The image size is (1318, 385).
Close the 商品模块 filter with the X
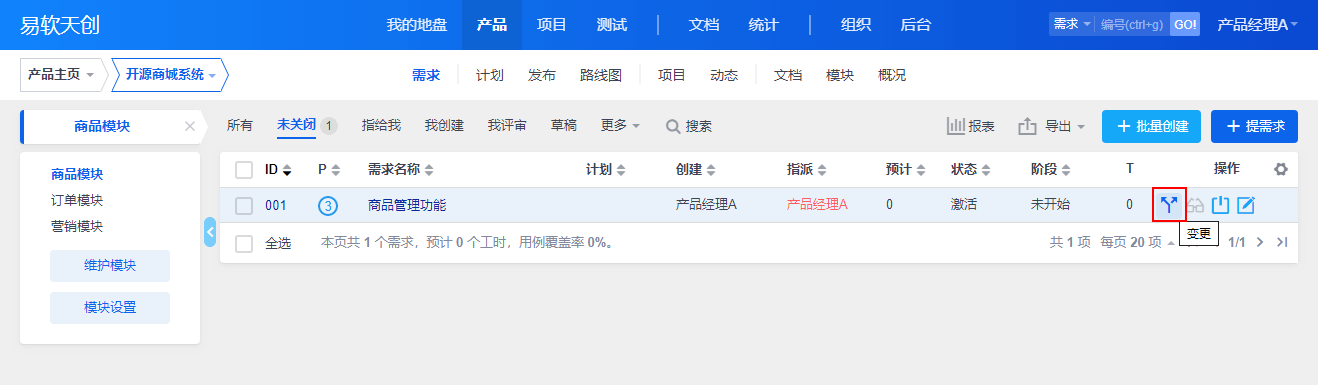[190, 126]
